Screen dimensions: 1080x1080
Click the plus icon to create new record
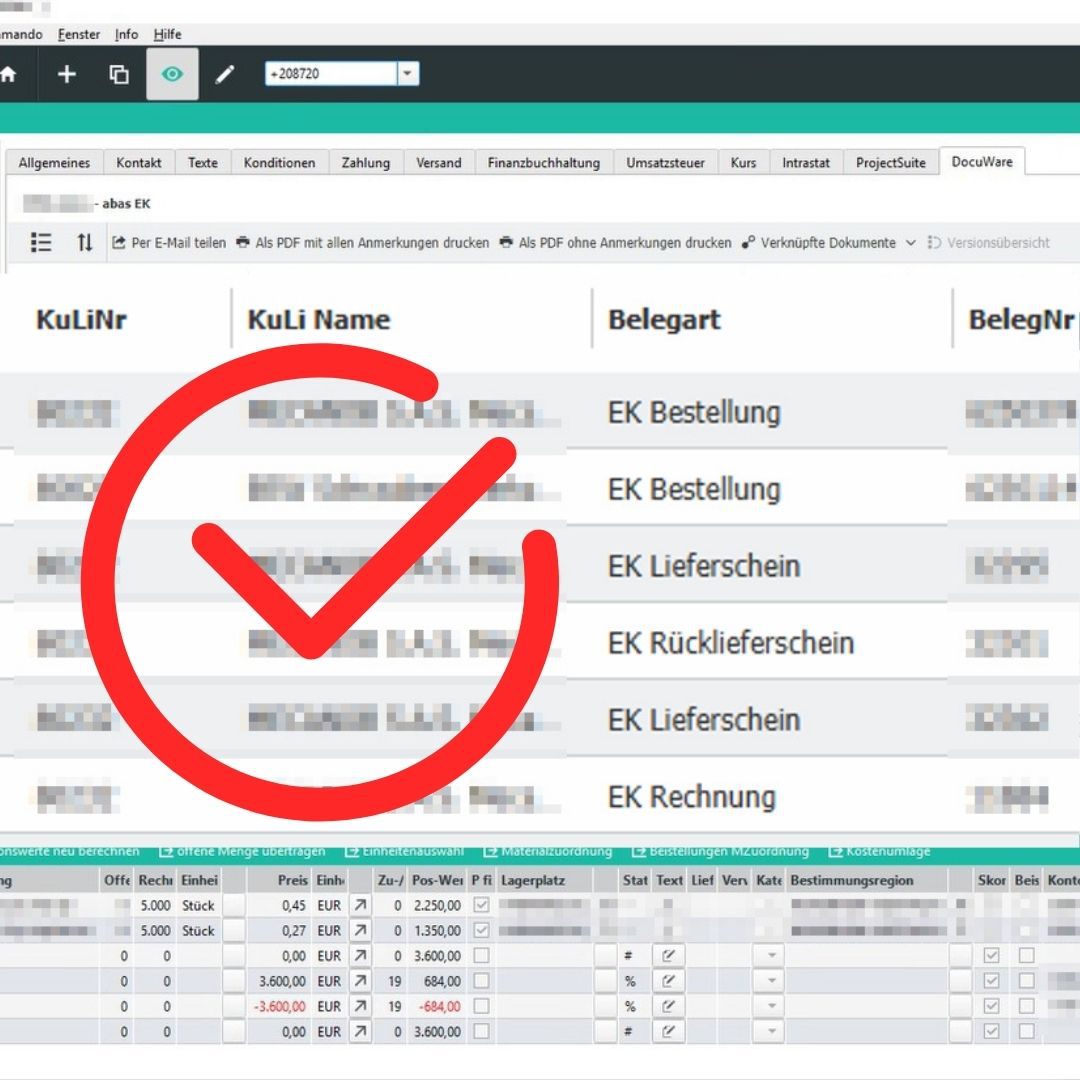66,74
